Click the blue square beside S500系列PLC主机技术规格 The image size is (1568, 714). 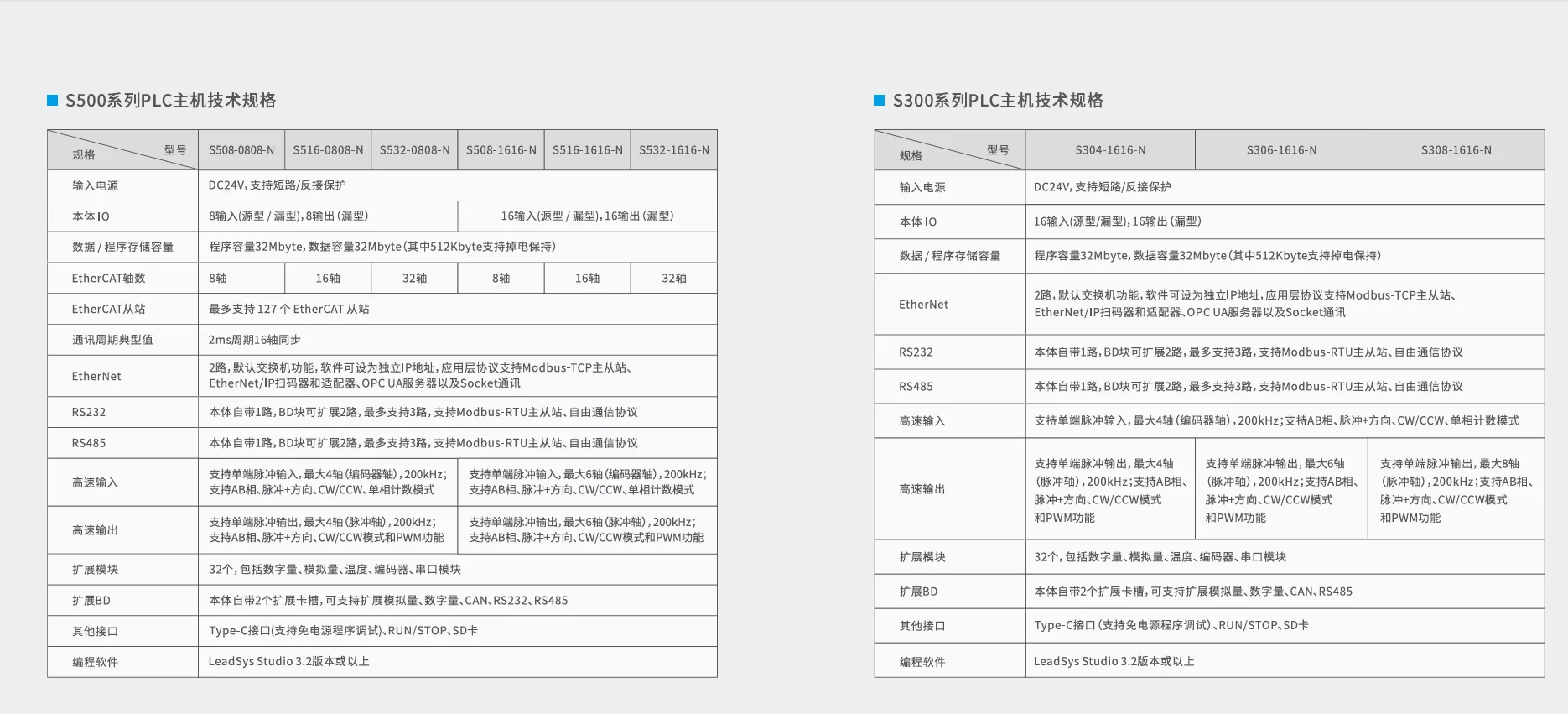click(x=52, y=101)
